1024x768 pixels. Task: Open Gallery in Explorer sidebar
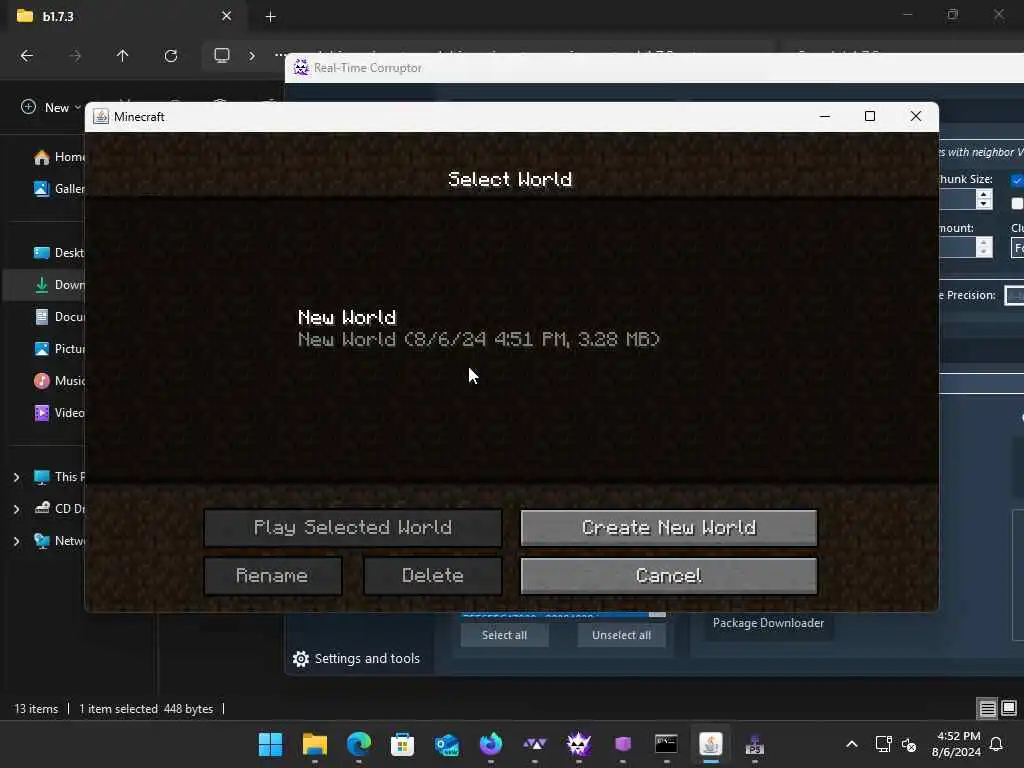(59, 189)
